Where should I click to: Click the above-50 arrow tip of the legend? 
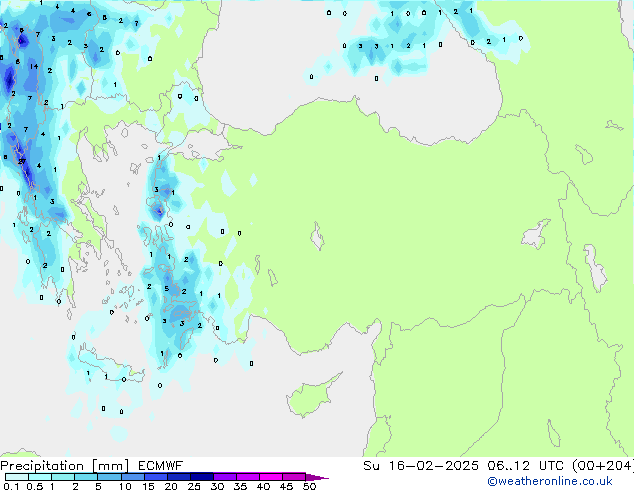tap(317, 477)
